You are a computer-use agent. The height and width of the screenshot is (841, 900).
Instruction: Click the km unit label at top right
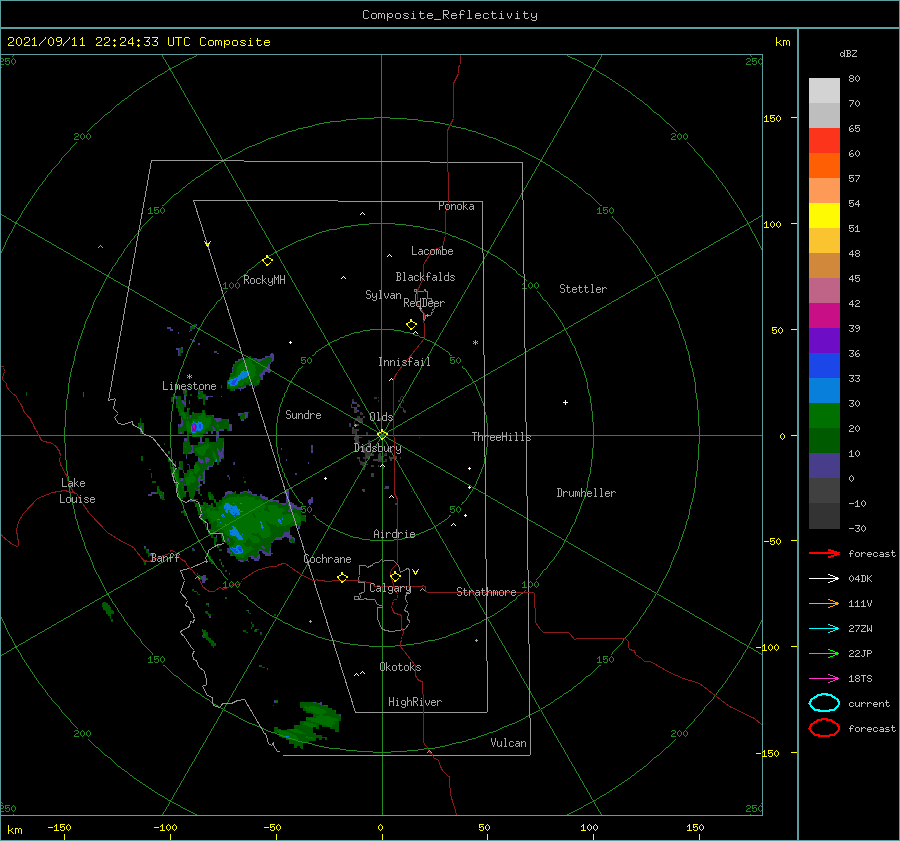click(x=782, y=42)
